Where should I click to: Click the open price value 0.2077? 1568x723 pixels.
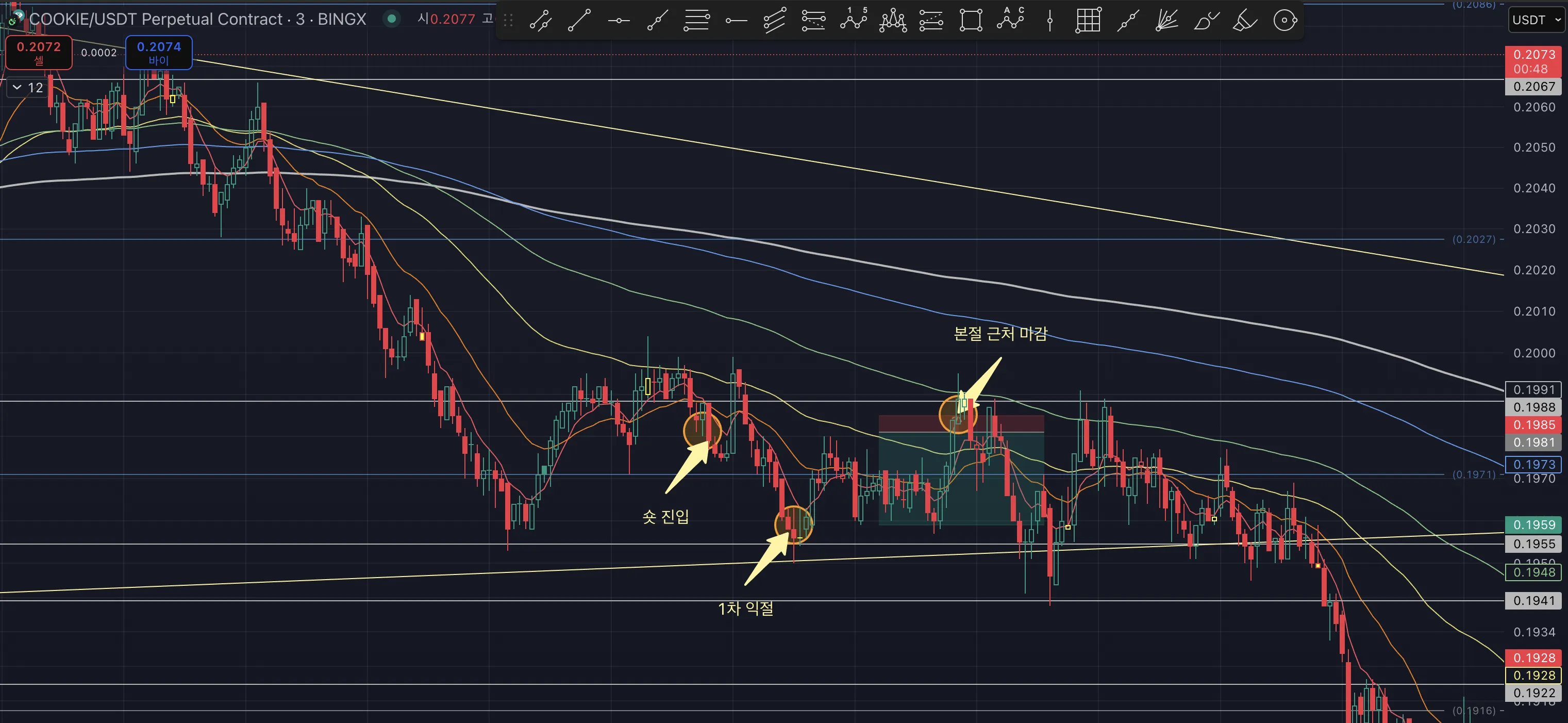452,19
